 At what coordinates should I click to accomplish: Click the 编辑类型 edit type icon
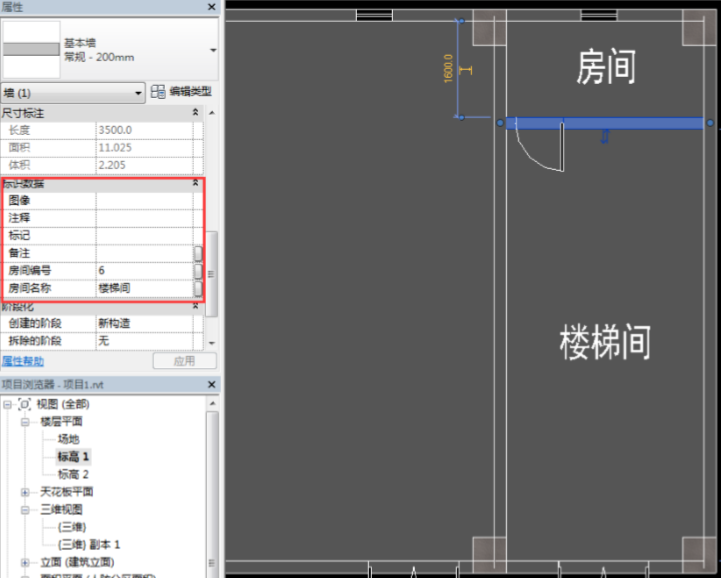point(158,92)
